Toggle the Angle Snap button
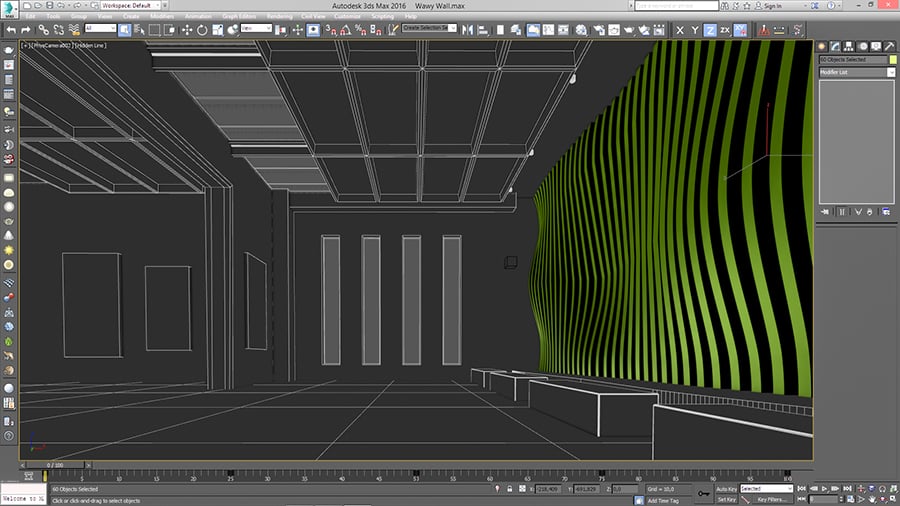 tap(346, 30)
